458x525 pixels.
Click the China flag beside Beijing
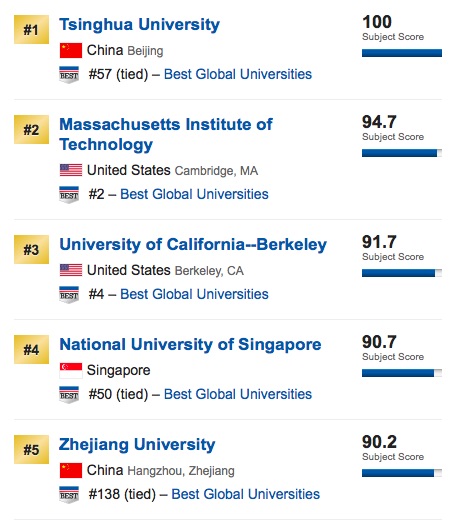pos(71,51)
